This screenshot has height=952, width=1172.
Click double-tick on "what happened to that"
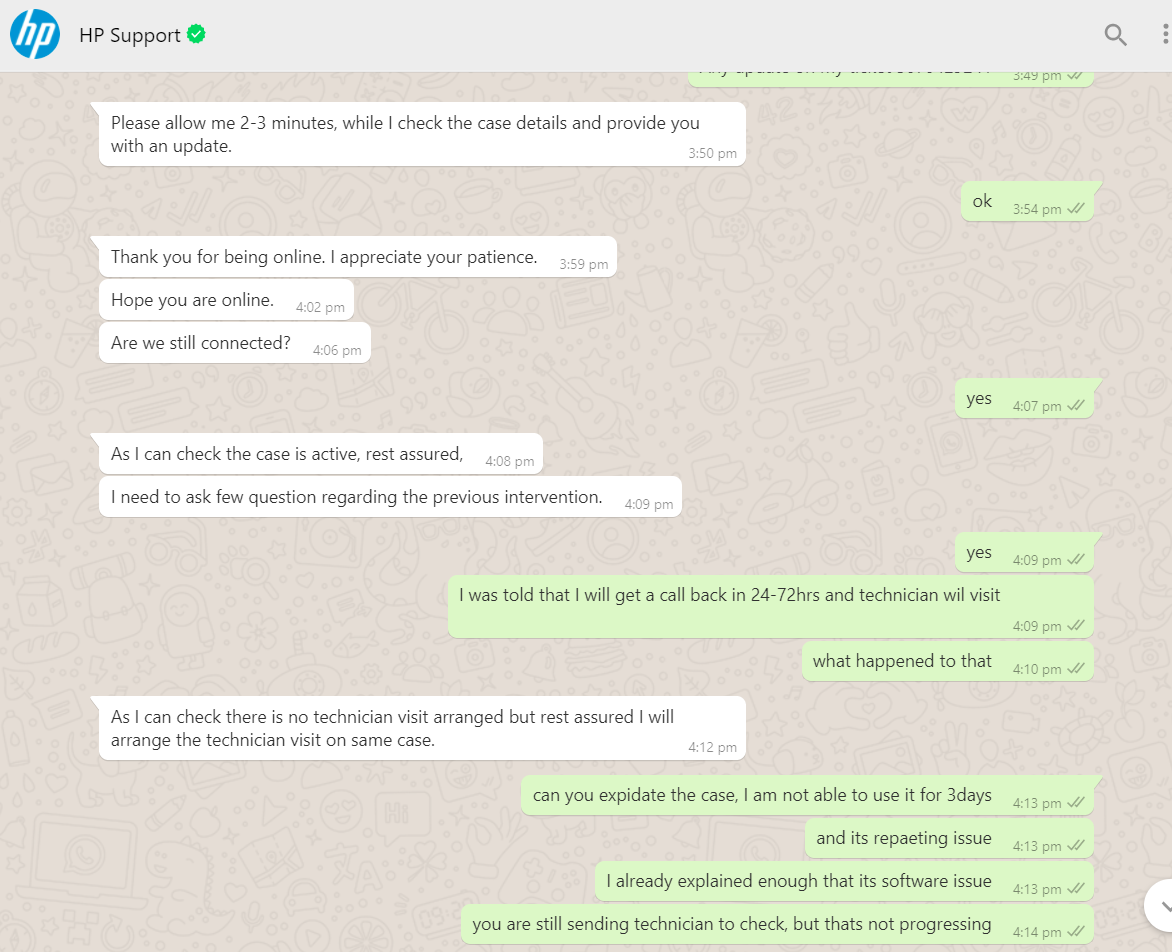1076,669
